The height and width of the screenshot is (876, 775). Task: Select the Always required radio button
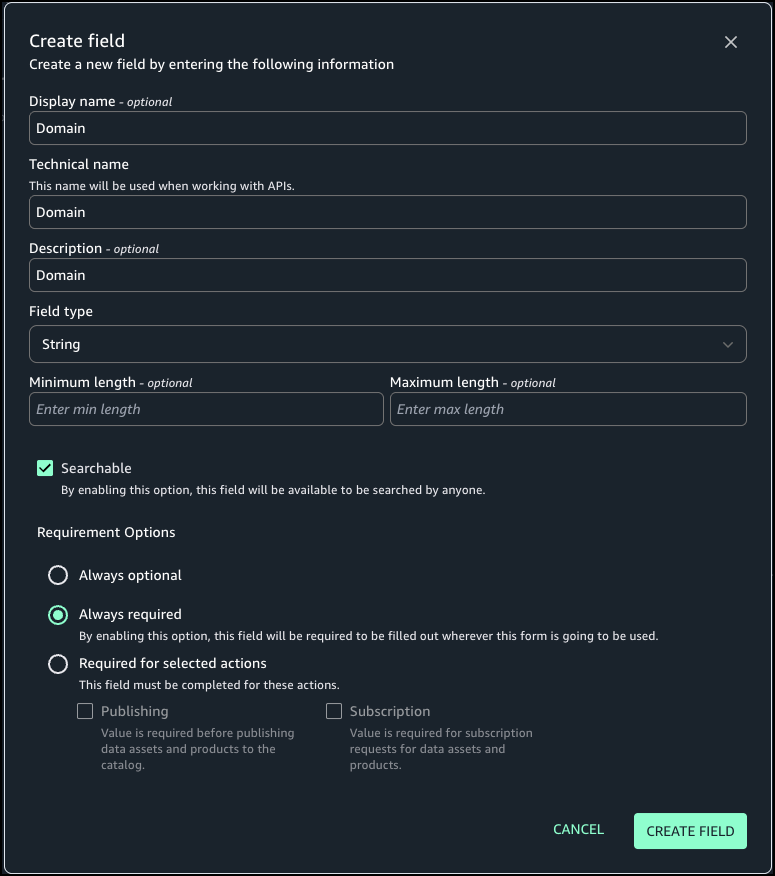[x=58, y=615]
